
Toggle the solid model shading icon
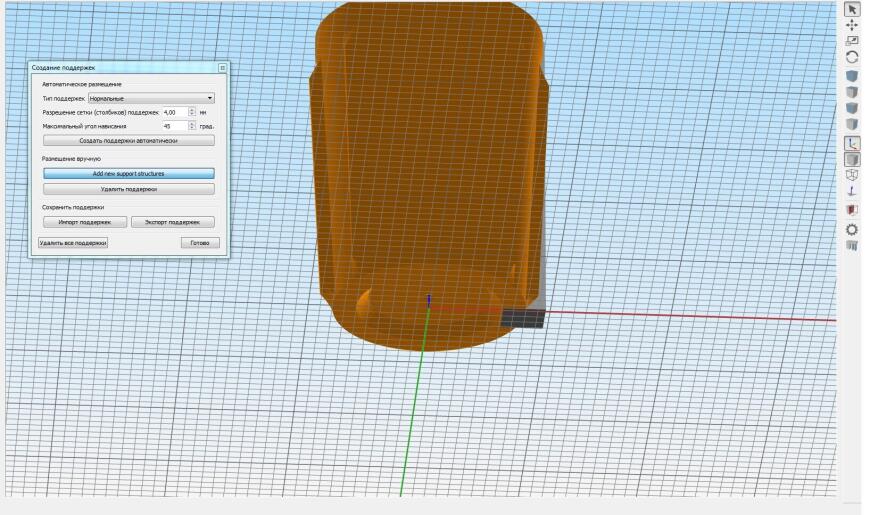coord(852,159)
